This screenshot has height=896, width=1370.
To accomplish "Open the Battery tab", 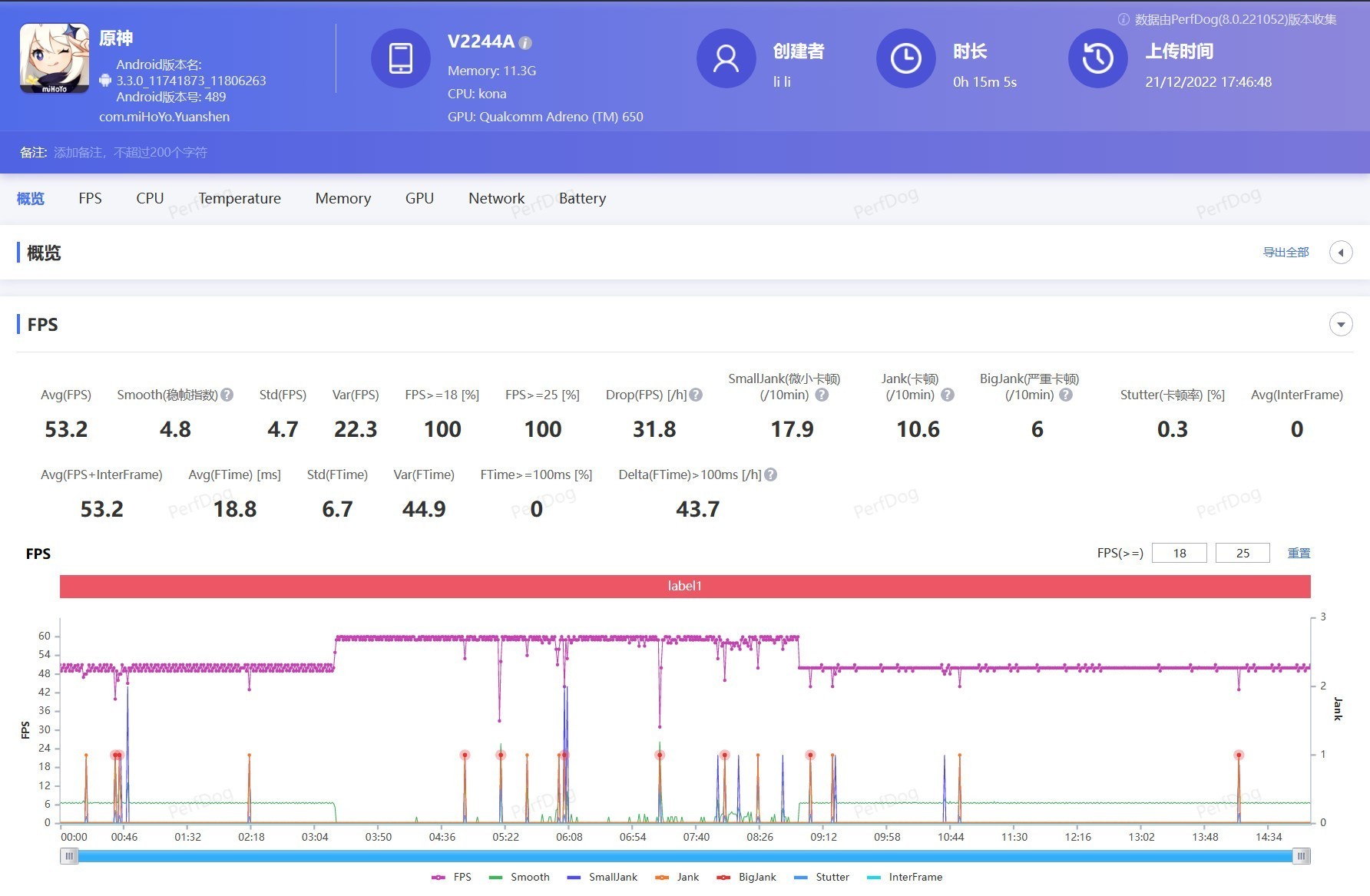I will (x=582, y=198).
